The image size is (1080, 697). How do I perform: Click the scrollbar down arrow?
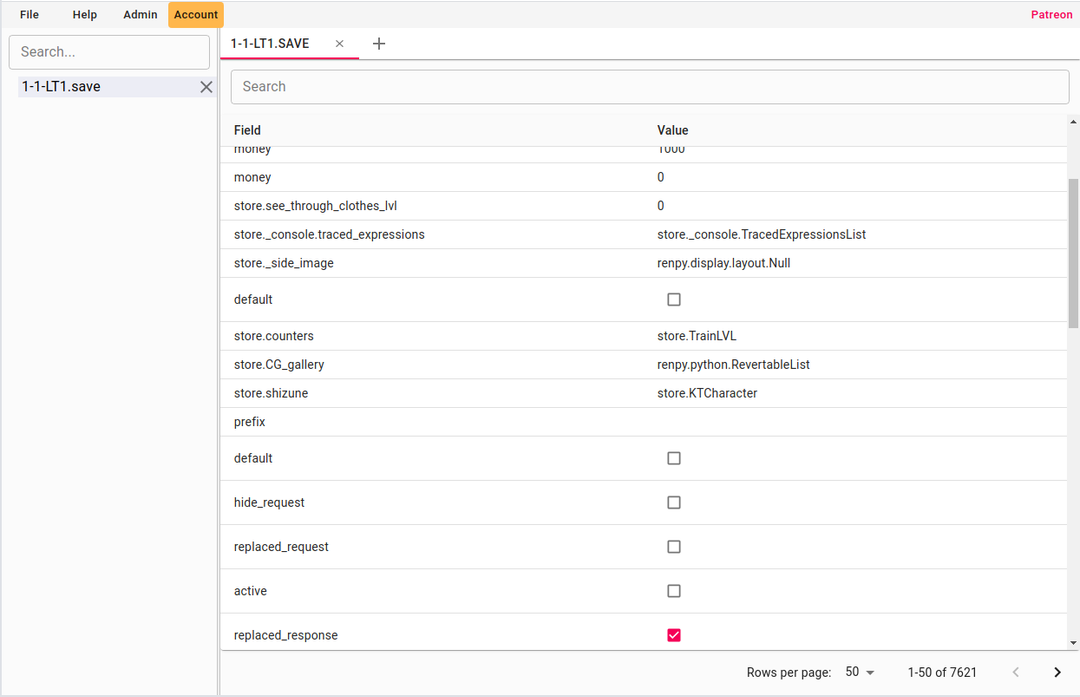tap(1074, 643)
